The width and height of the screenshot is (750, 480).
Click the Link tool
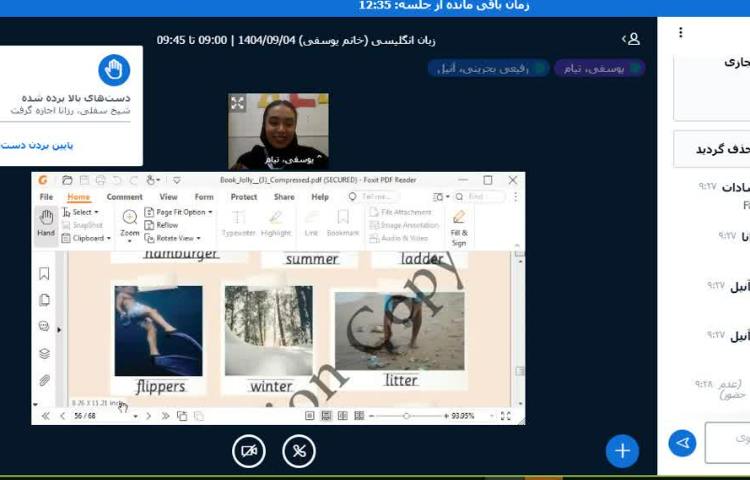click(x=311, y=224)
